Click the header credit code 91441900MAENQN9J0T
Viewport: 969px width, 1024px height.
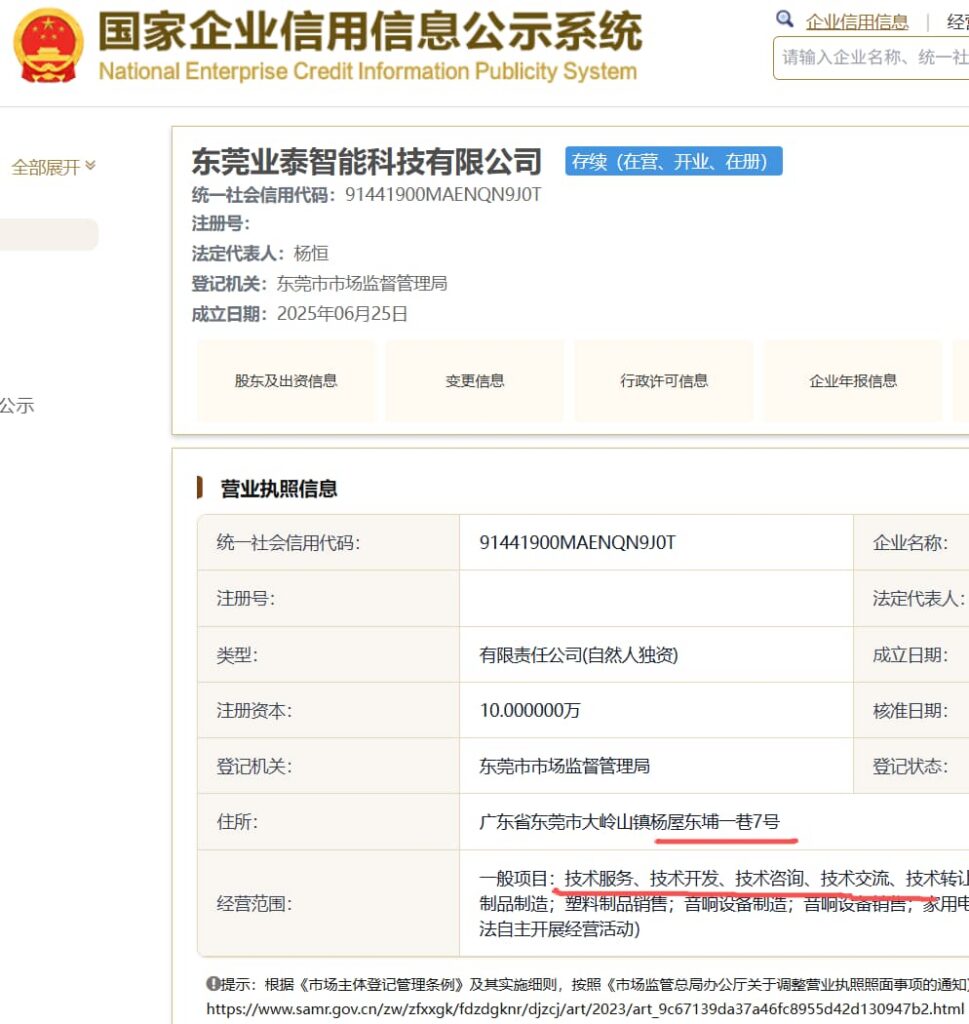443,195
